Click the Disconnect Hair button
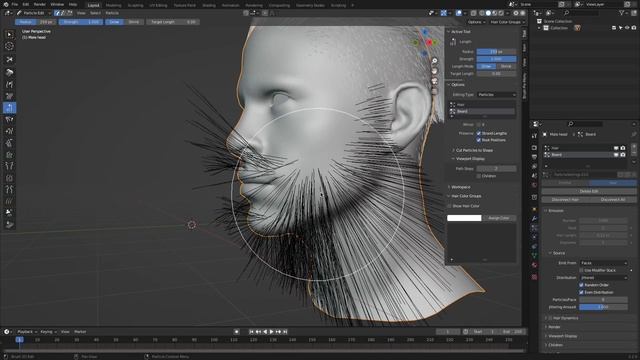Viewport: 640px width, 360px height. (x=565, y=200)
